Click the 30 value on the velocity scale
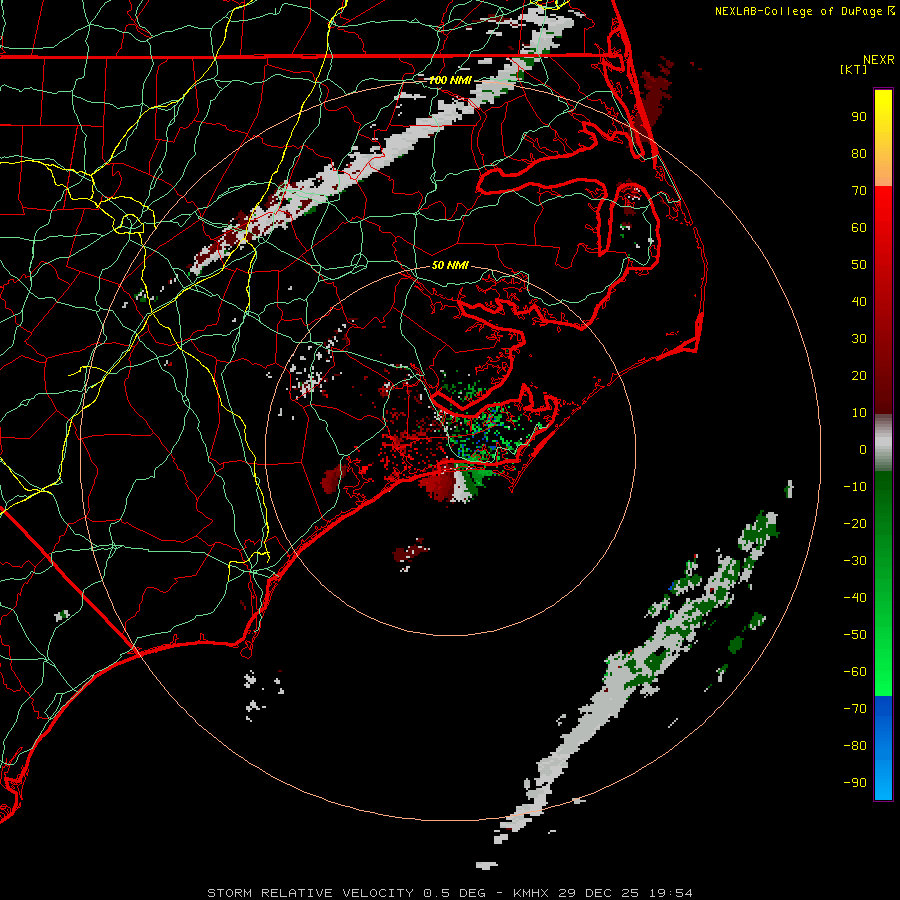The height and width of the screenshot is (900, 900). click(x=859, y=339)
